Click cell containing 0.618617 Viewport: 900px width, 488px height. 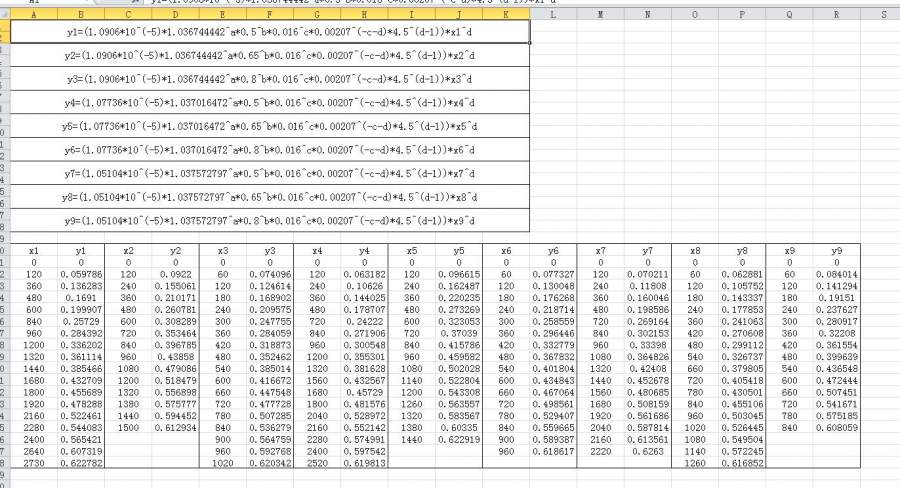(553, 451)
